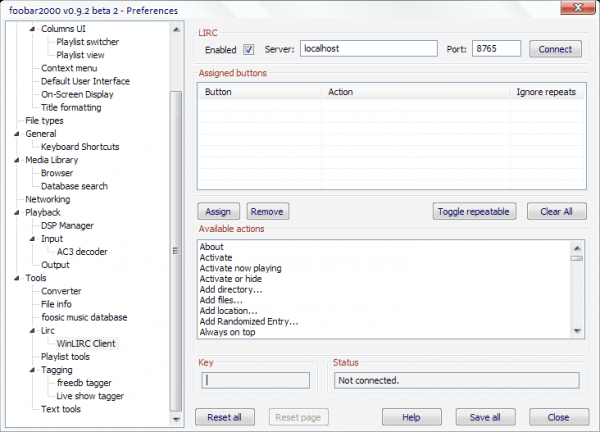Screen dimensions: 600x432
Task: Sort by the Button column header
Action: [260, 91]
